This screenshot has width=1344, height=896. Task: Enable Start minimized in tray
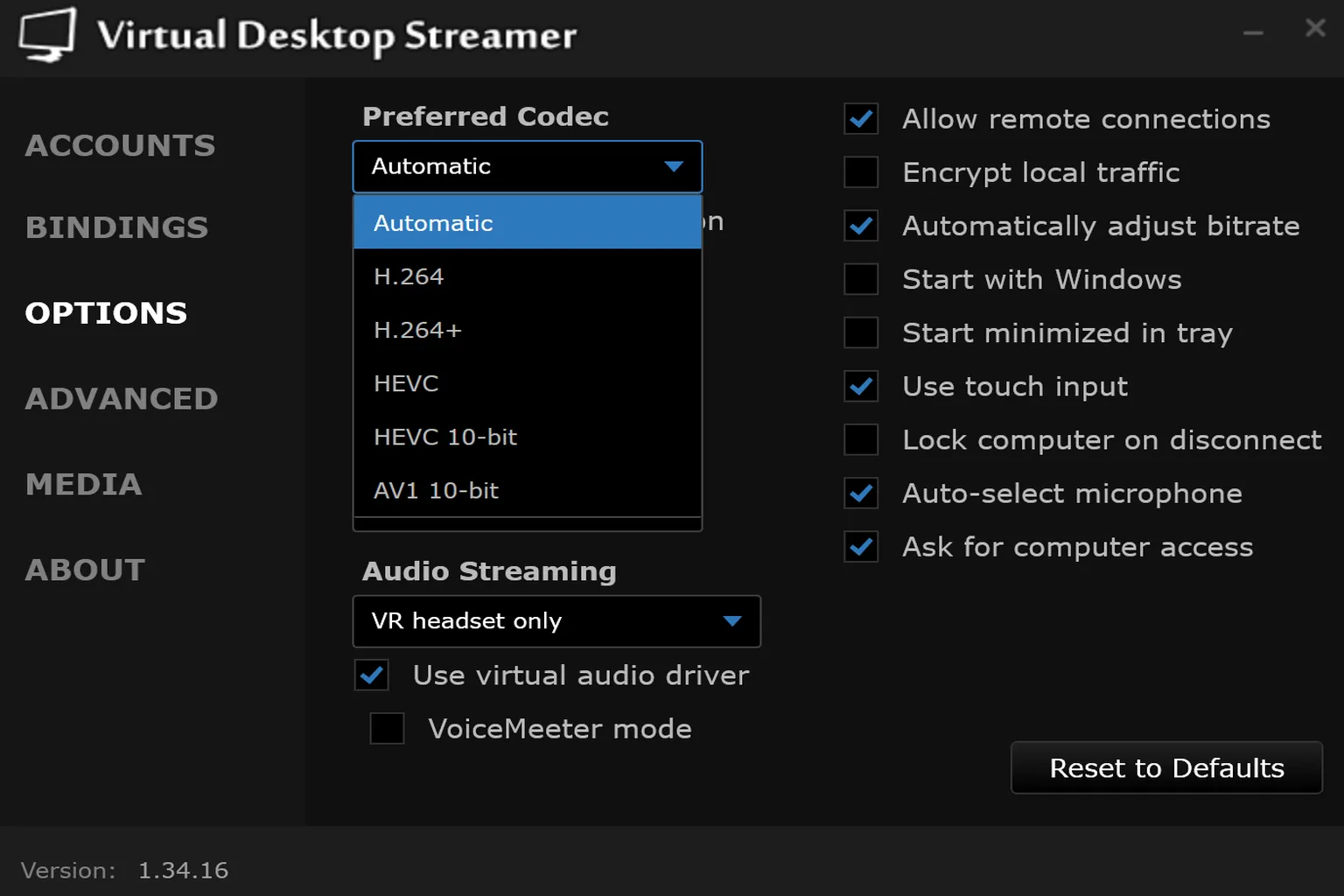(861, 332)
